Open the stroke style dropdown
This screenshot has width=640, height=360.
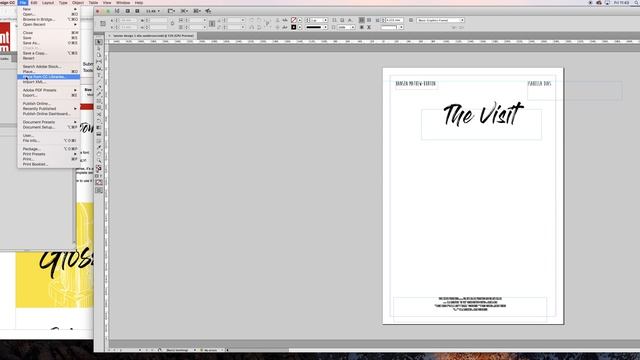click(325, 27)
